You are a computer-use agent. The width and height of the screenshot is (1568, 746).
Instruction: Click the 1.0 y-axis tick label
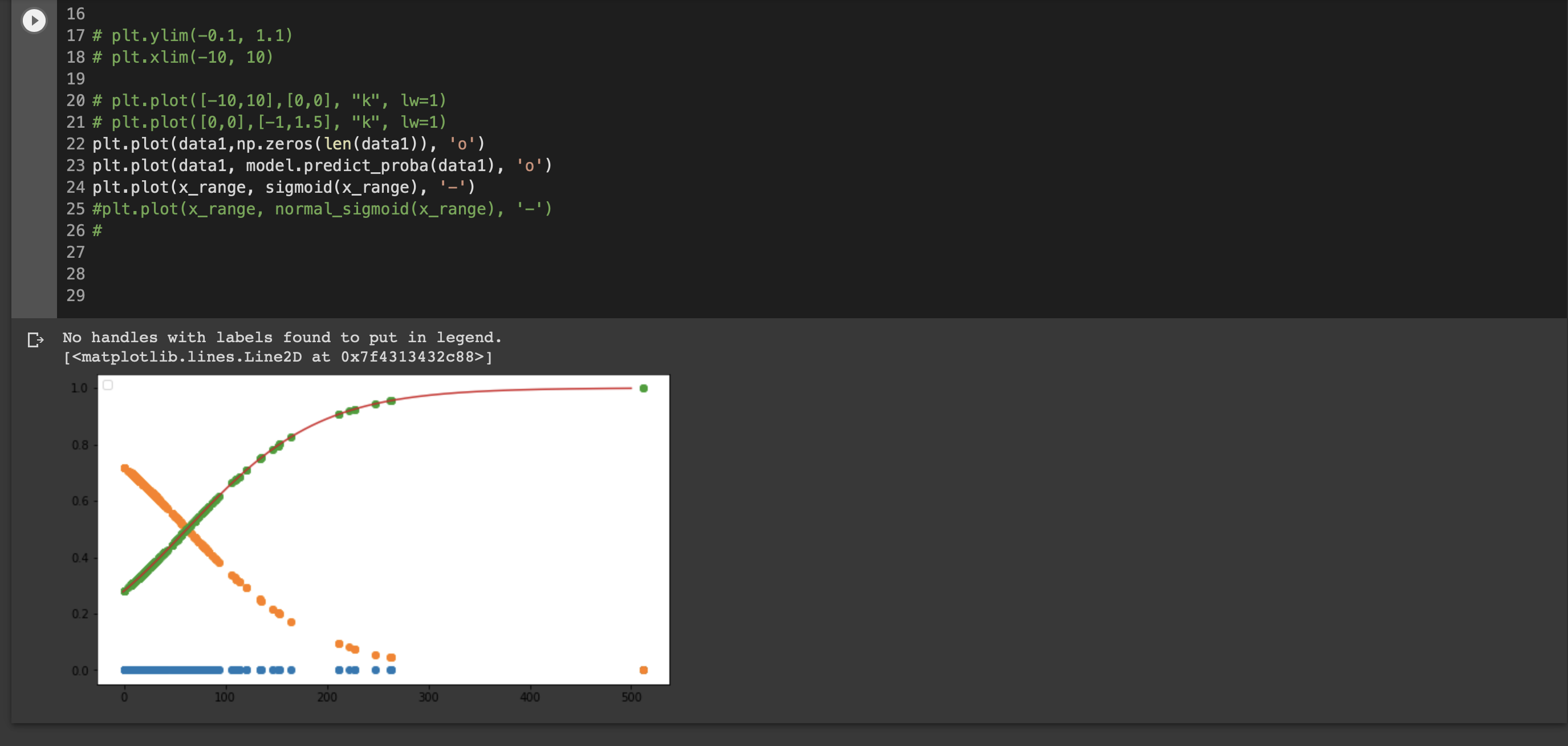pos(79,388)
